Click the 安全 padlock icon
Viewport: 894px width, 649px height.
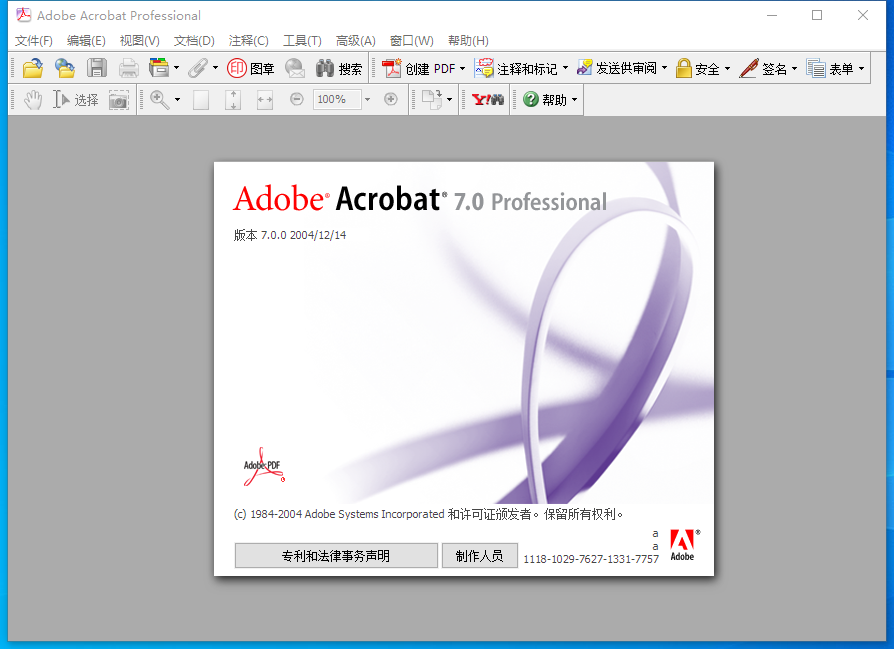tap(684, 68)
